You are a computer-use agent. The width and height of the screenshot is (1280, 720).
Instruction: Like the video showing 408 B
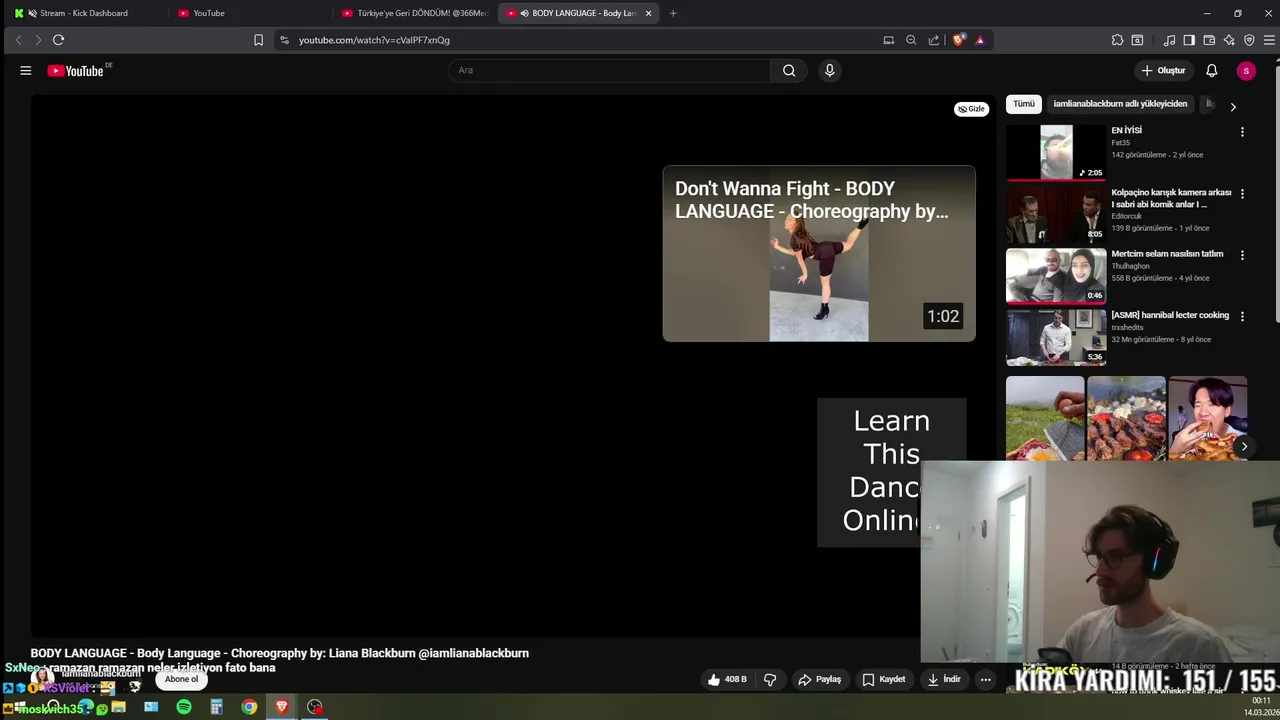pos(727,680)
